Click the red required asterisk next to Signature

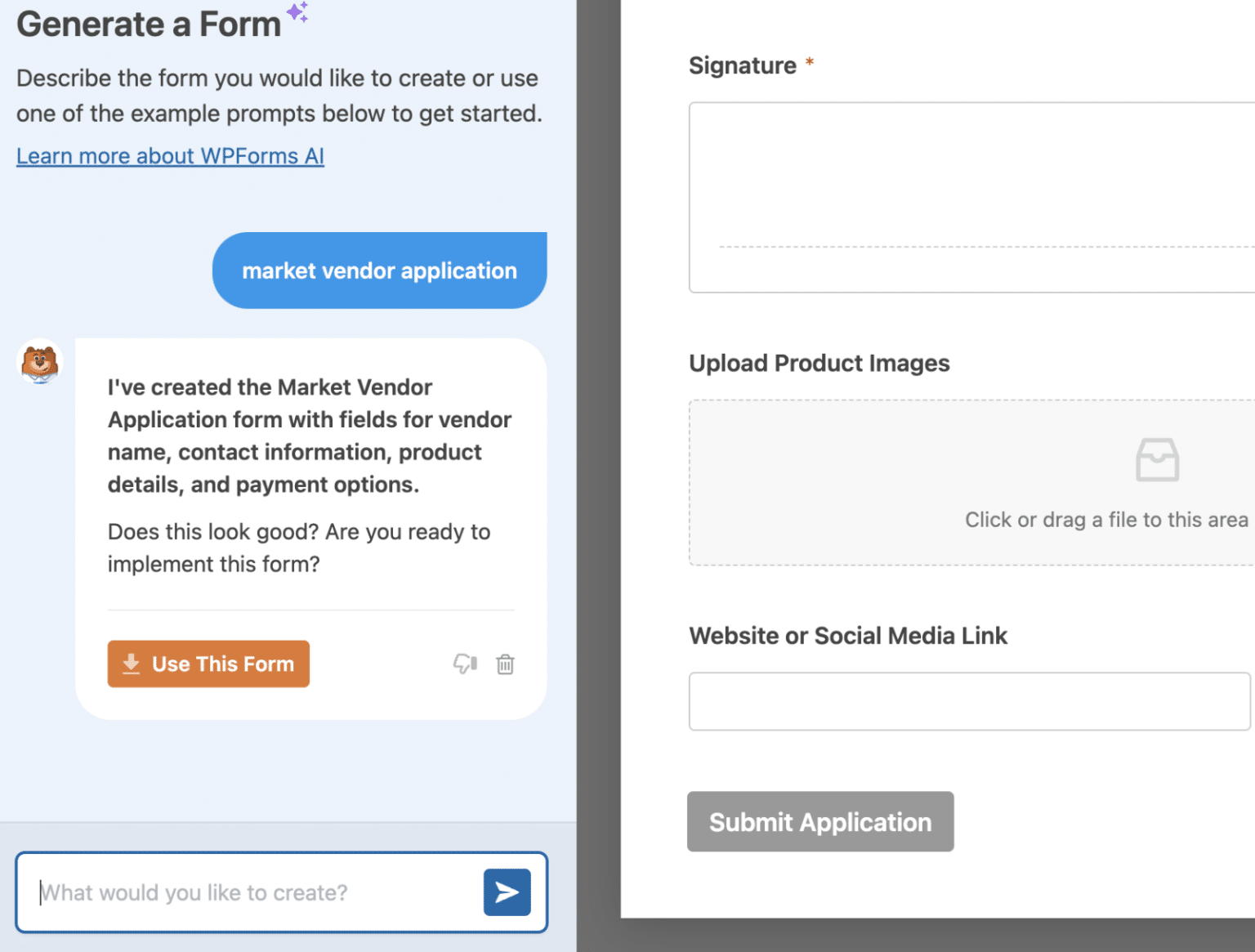pos(809,61)
